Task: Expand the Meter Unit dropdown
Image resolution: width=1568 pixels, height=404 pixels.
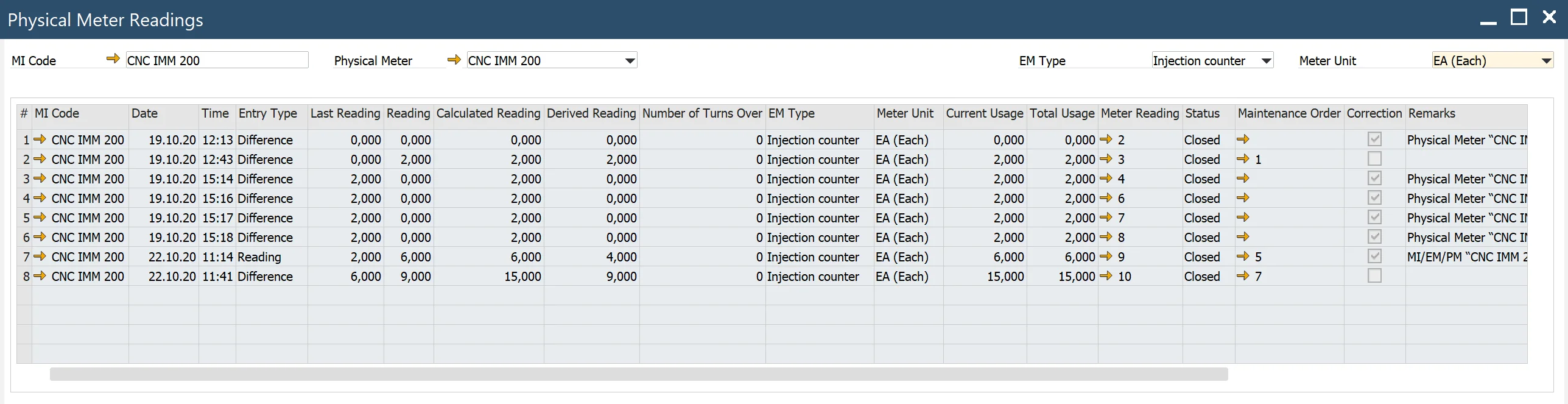Action: [x=1545, y=60]
